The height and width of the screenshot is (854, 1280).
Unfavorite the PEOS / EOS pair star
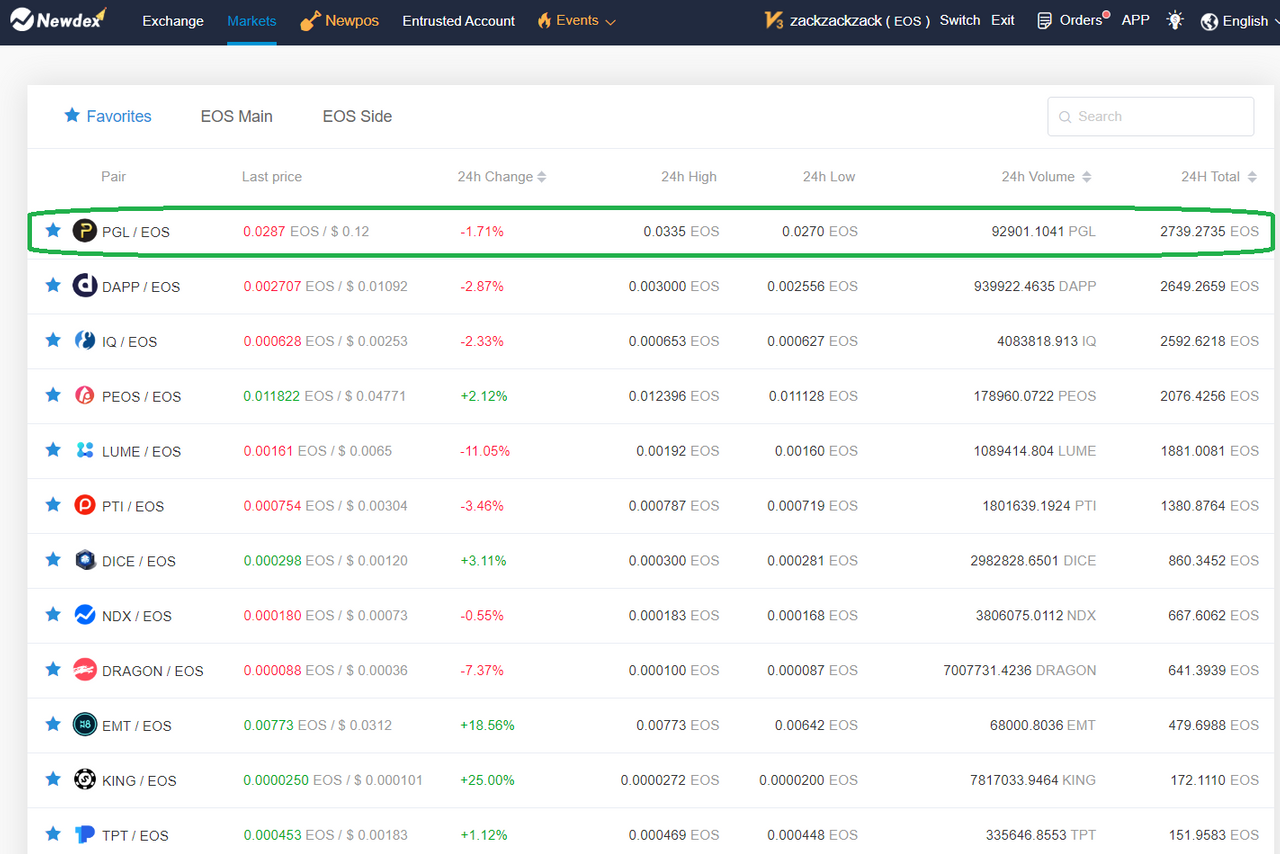click(x=53, y=395)
